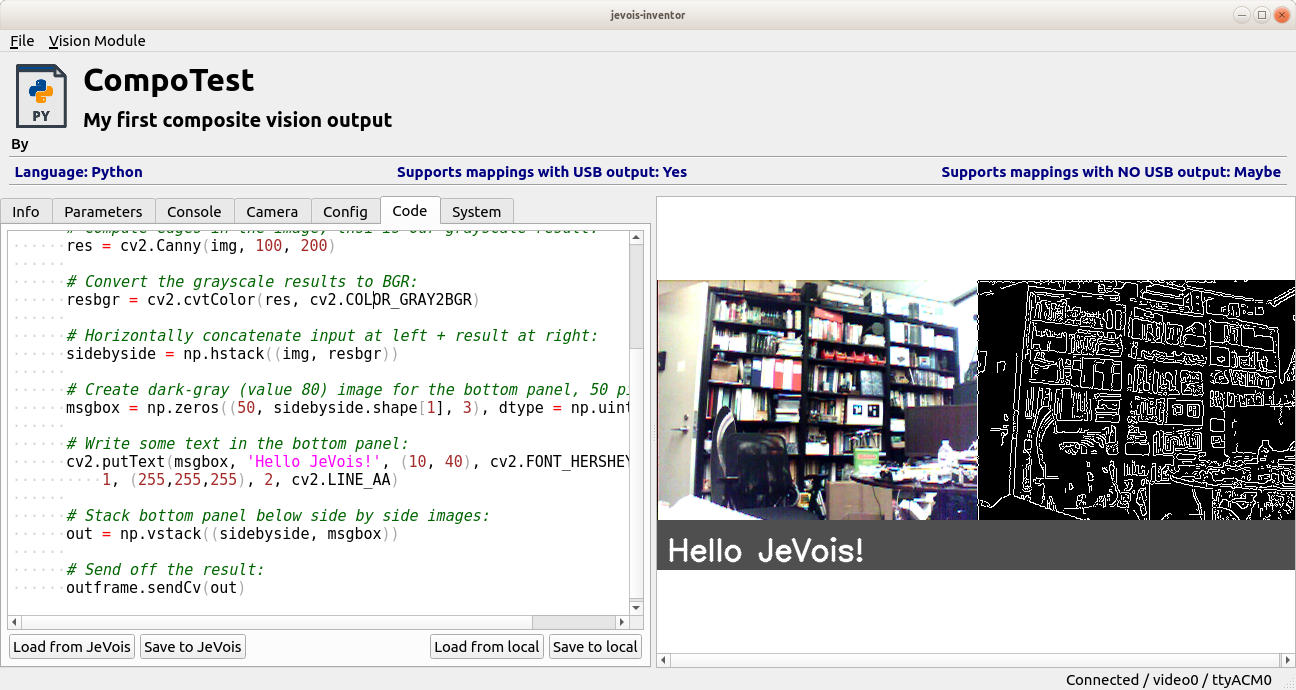The height and width of the screenshot is (690, 1296).
Task: Click the 'res = cv2.Canny(img, 100, 200)' line
Action: pyautogui.click(x=201, y=245)
